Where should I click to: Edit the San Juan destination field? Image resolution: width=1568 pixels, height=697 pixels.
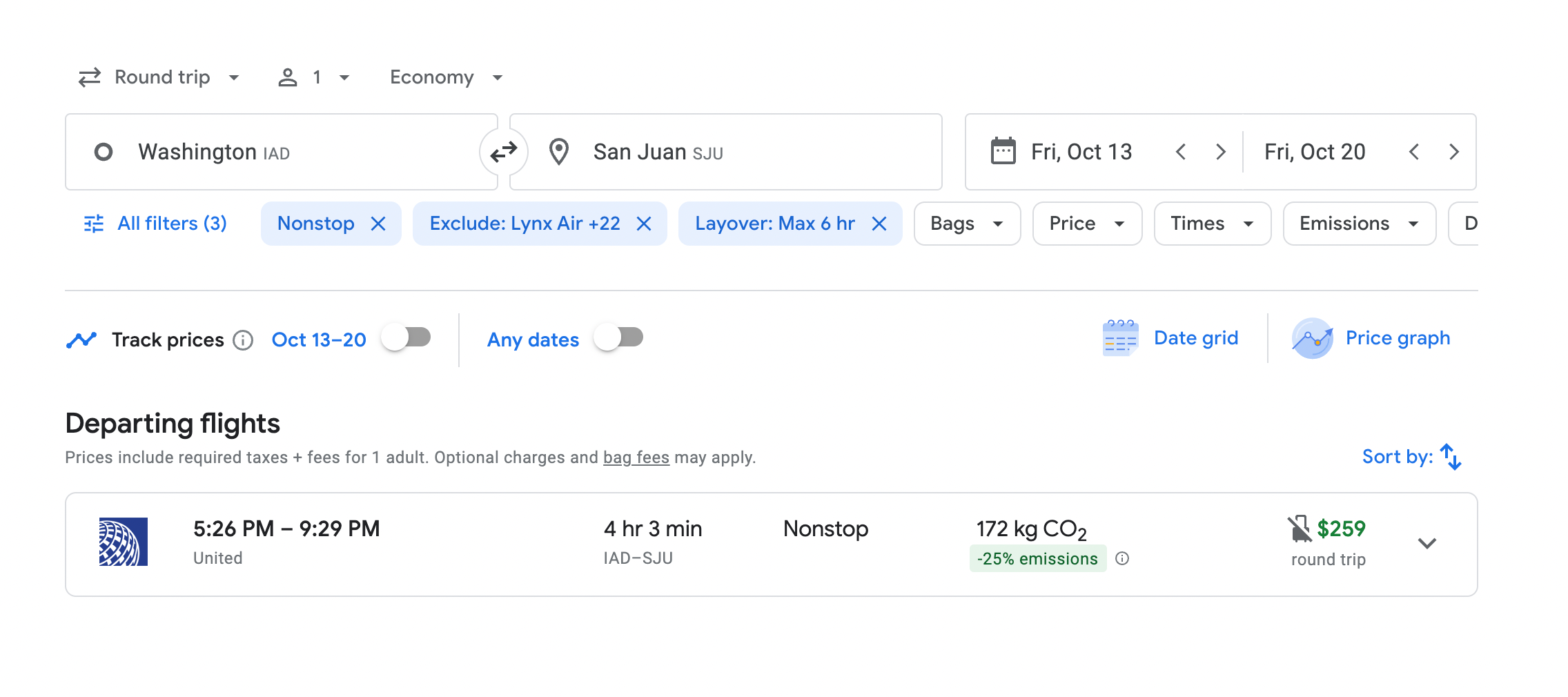725,152
